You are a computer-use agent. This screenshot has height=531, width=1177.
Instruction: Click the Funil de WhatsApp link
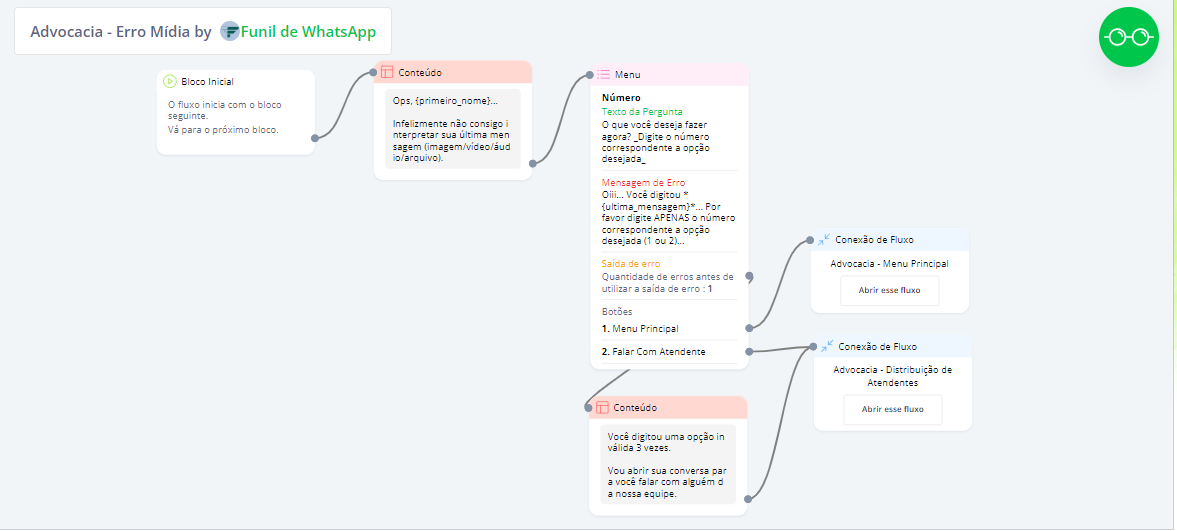click(x=308, y=32)
